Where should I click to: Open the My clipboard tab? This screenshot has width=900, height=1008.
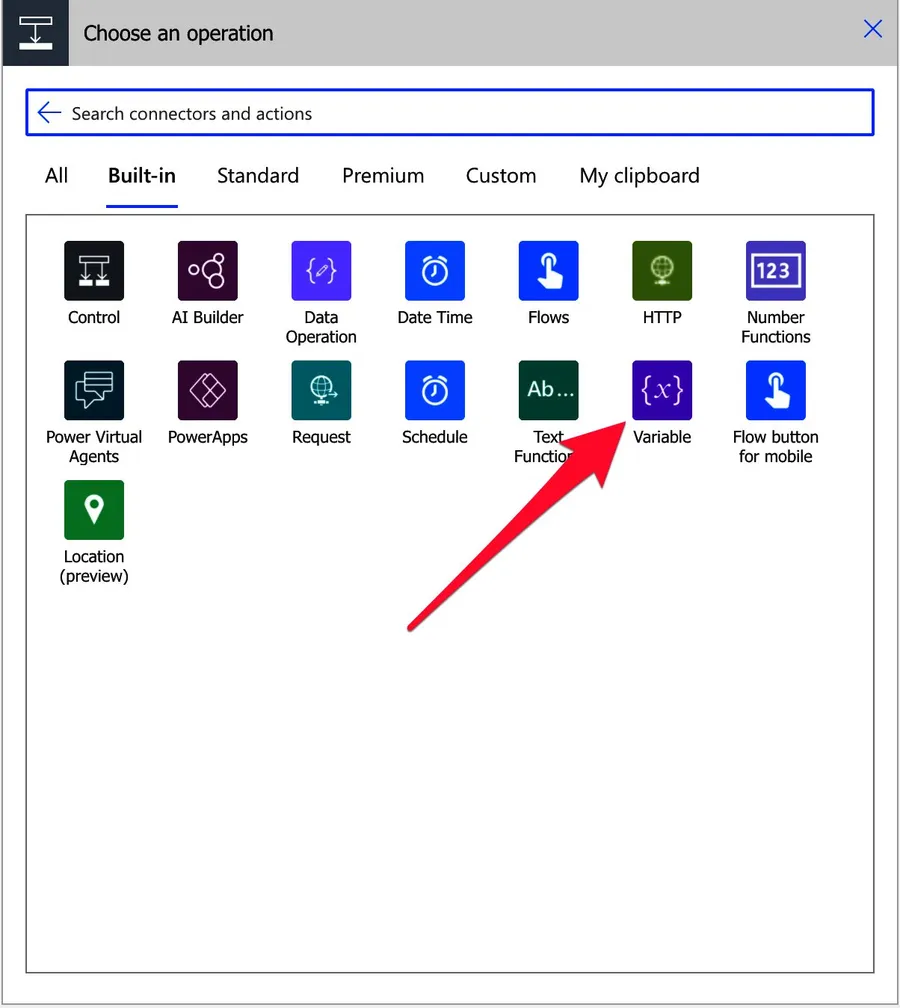(639, 176)
